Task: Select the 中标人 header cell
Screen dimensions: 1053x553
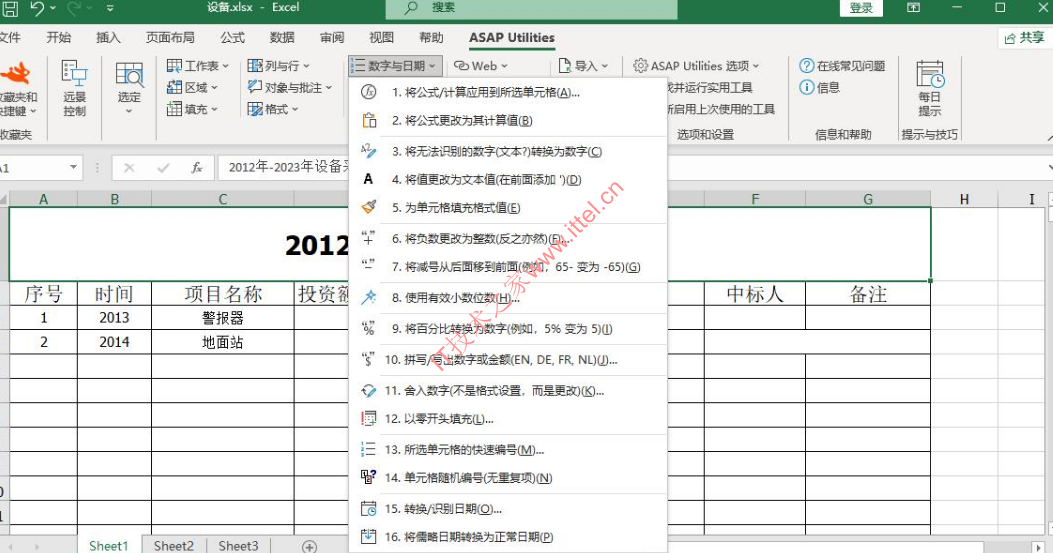Action: coord(755,294)
